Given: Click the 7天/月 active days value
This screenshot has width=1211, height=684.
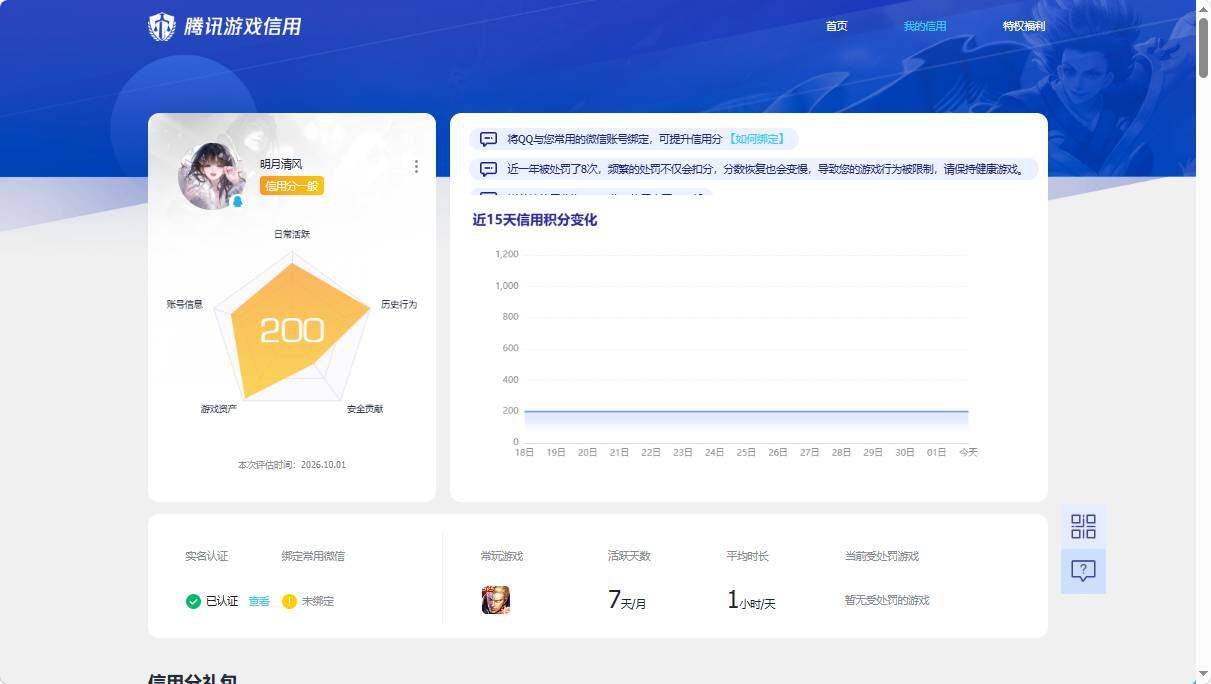Looking at the screenshot, I should (627, 600).
